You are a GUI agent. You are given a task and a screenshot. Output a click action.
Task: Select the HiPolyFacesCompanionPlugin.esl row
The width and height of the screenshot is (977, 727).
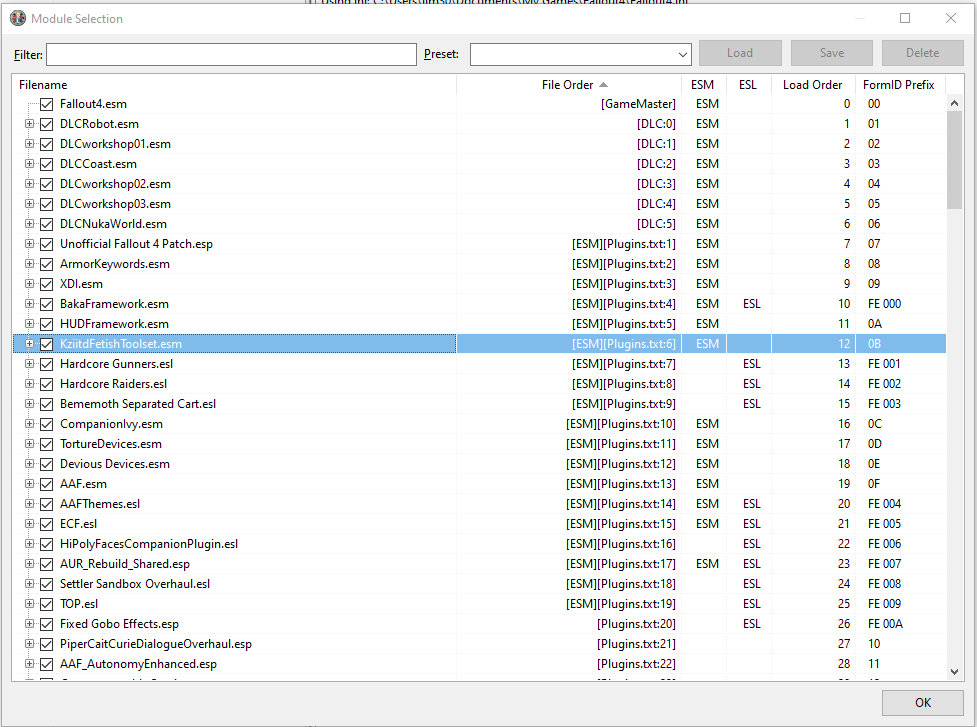tap(480, 544)
